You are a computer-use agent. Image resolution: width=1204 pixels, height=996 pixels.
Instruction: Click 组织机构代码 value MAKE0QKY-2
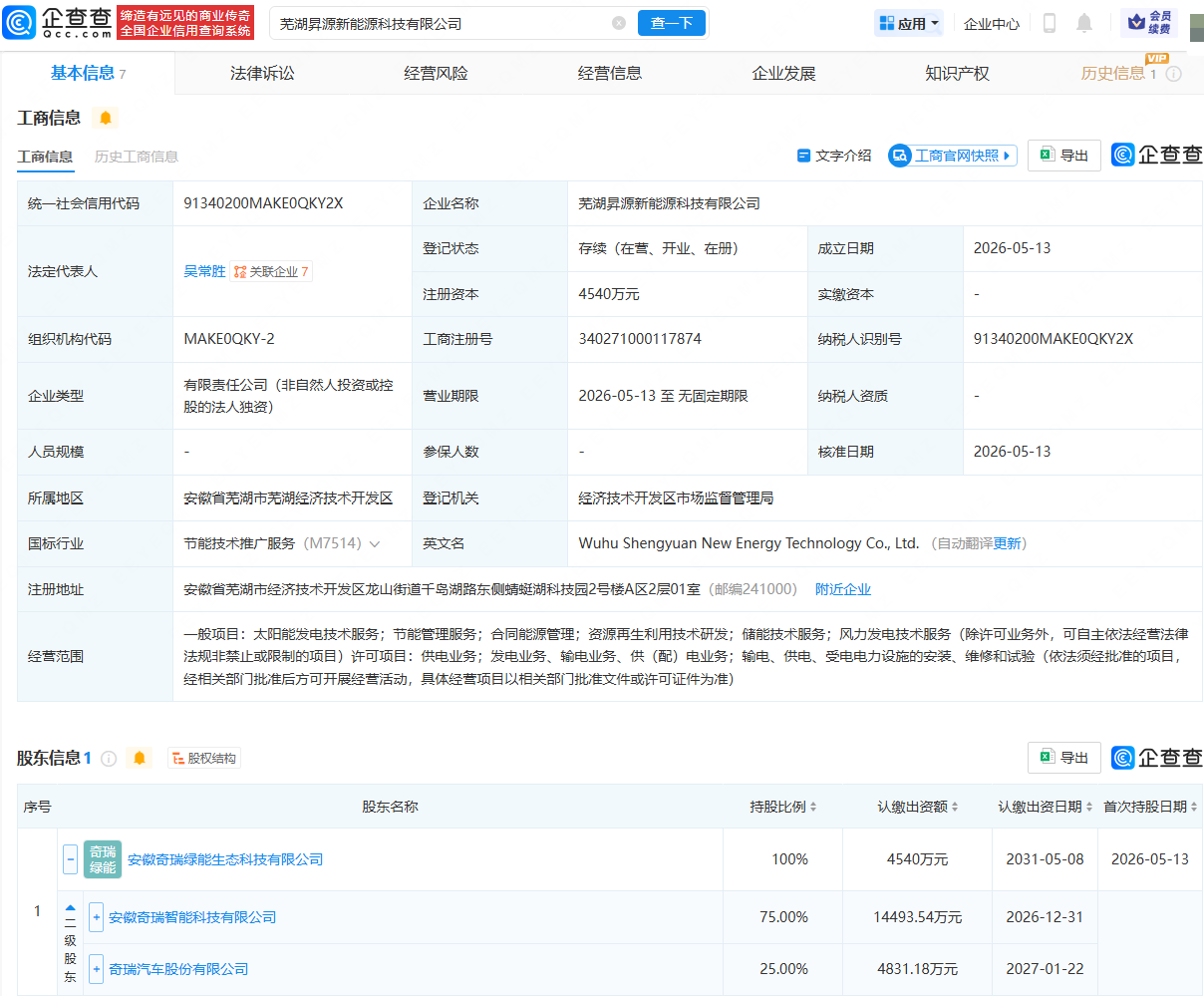click(x=229, y=339)
